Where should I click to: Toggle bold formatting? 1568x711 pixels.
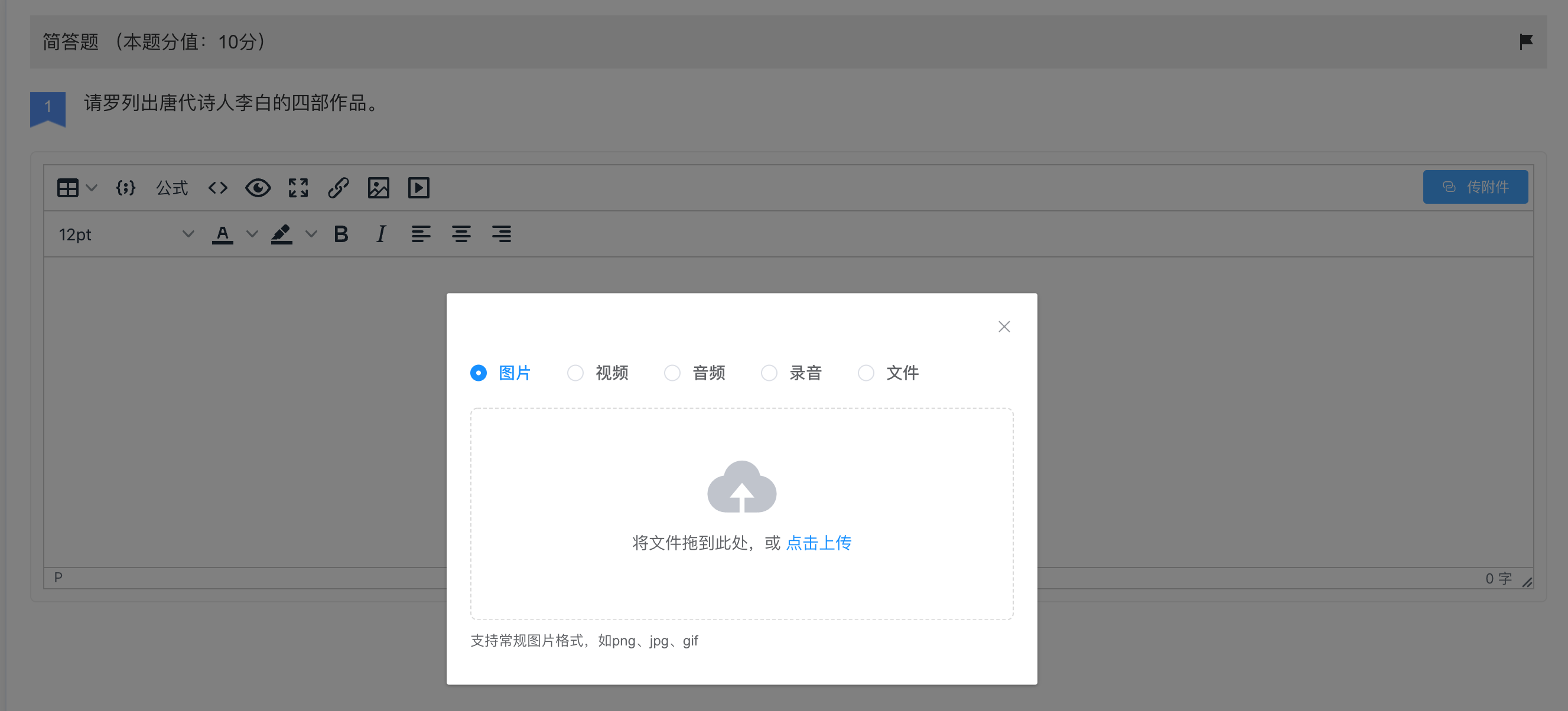[x=341, y=234]
